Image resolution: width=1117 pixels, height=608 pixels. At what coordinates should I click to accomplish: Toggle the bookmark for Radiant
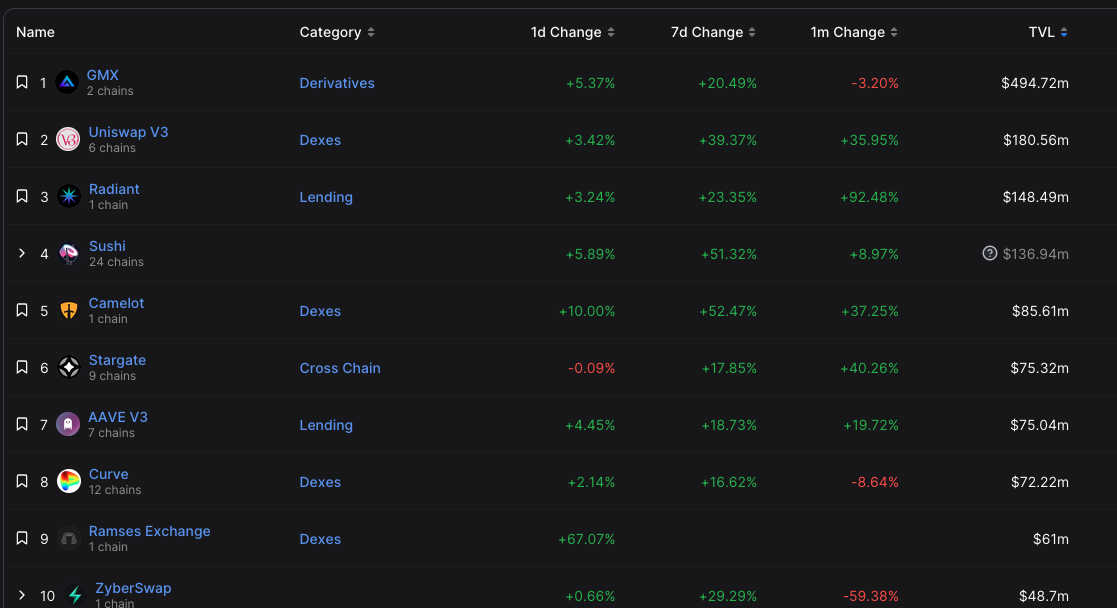click(22, 196)
